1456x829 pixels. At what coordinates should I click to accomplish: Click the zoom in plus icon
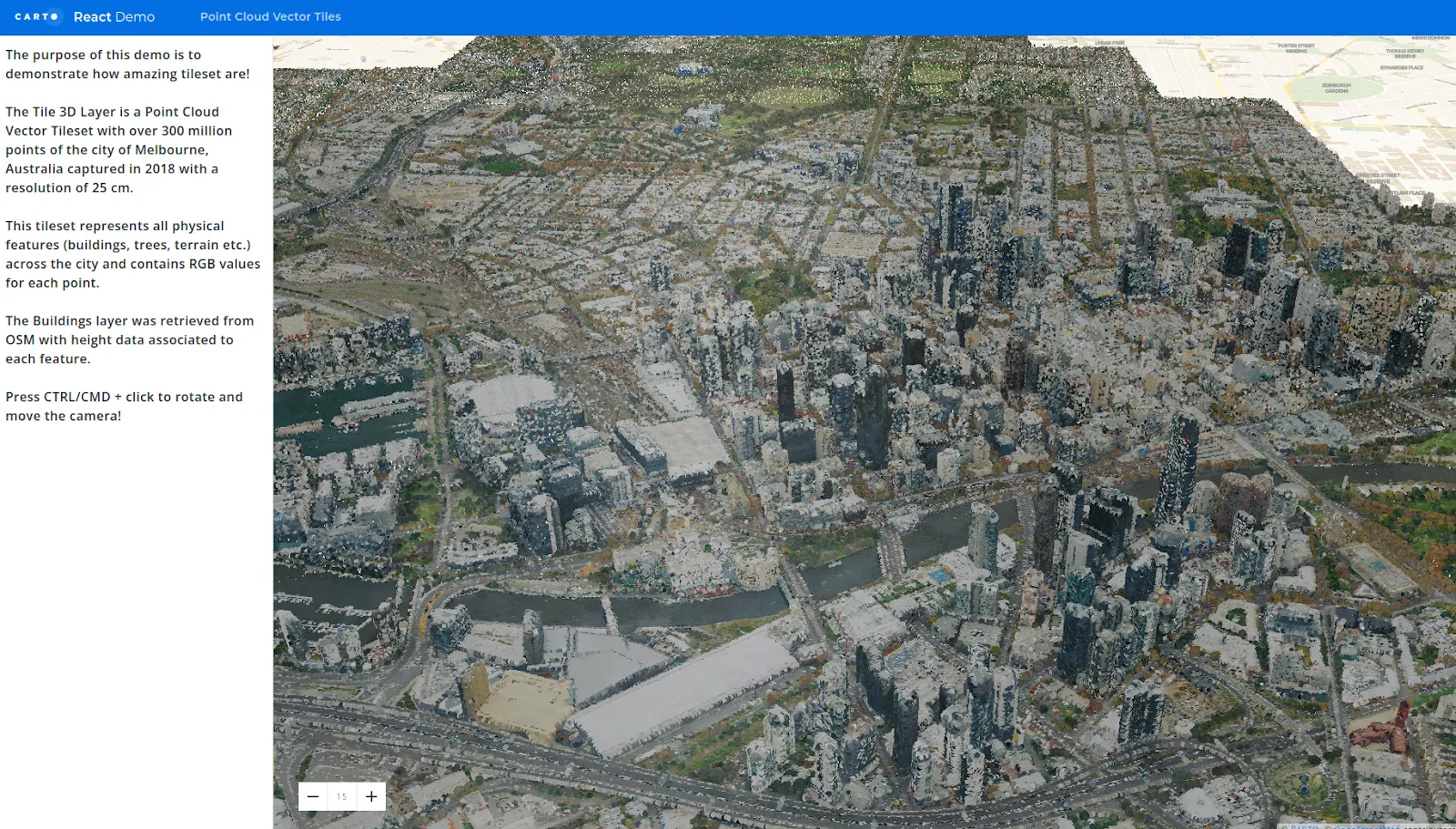371,795
